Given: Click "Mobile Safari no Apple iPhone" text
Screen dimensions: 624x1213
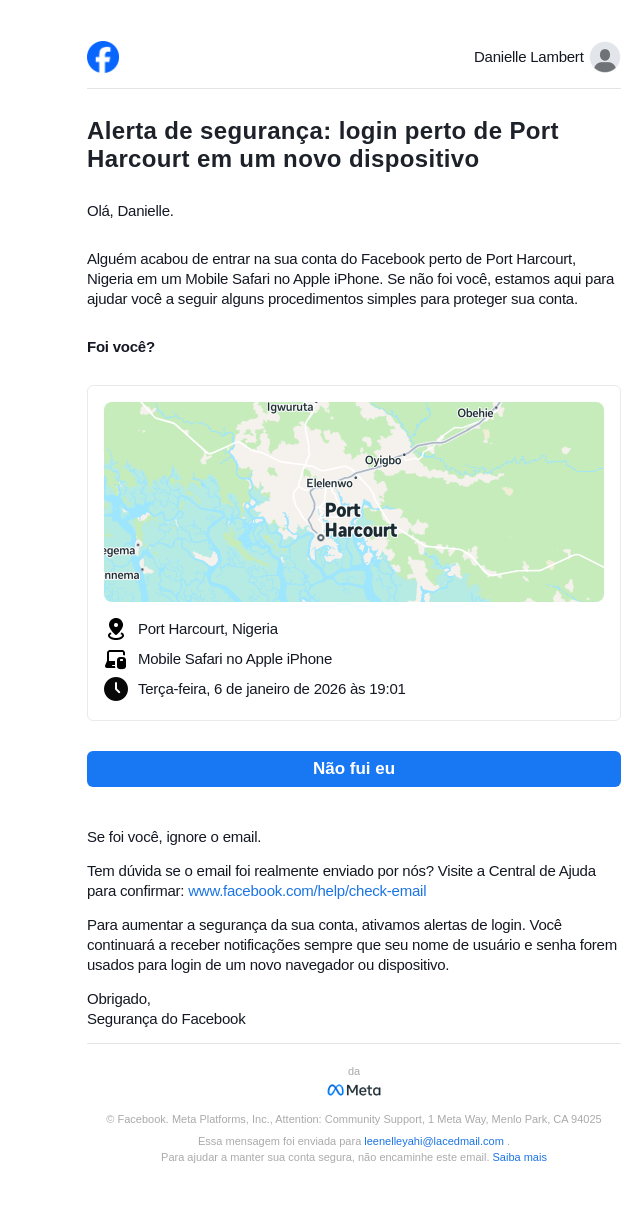Looking at the screenshot, I should coord(235,659).
